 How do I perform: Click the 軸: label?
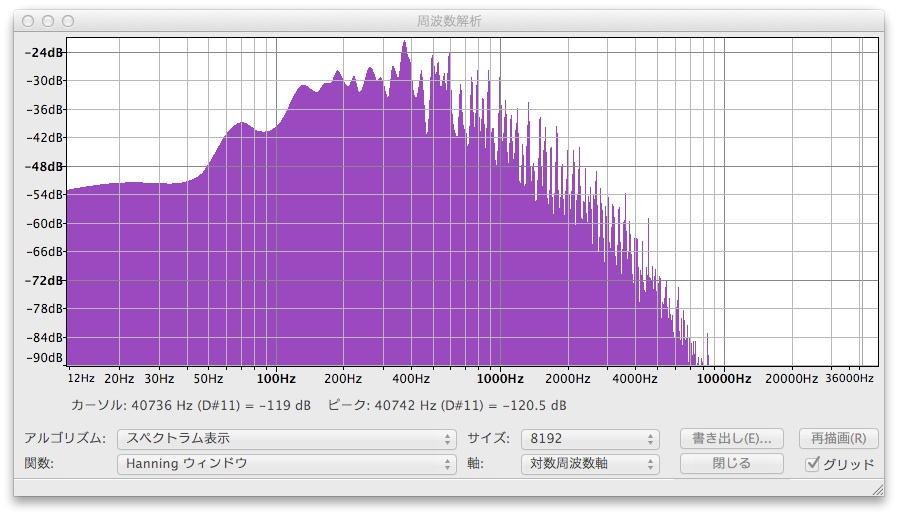[475, 463]
